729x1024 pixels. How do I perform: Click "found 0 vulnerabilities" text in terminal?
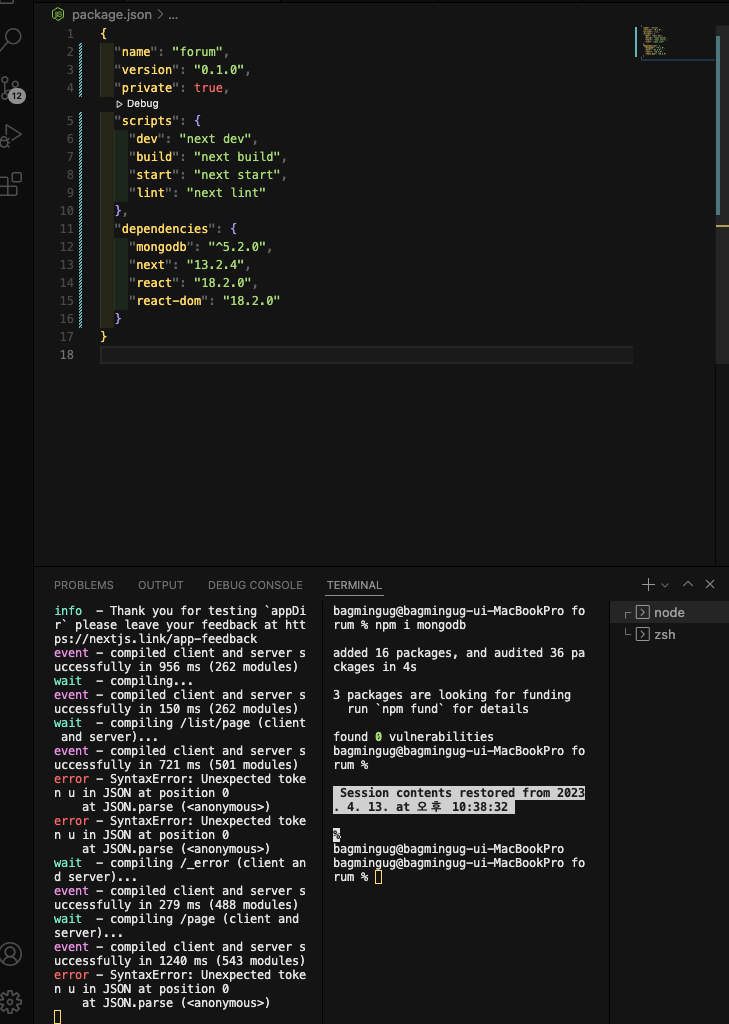[x=413, y=737]
